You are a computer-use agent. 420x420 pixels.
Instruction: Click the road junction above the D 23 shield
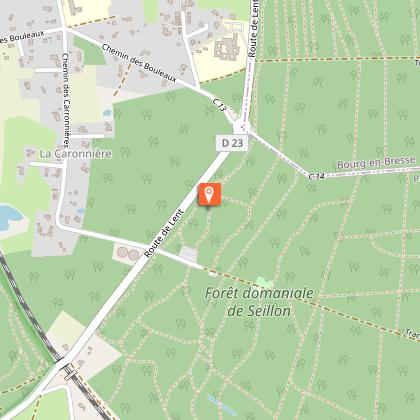coord(242,127)
